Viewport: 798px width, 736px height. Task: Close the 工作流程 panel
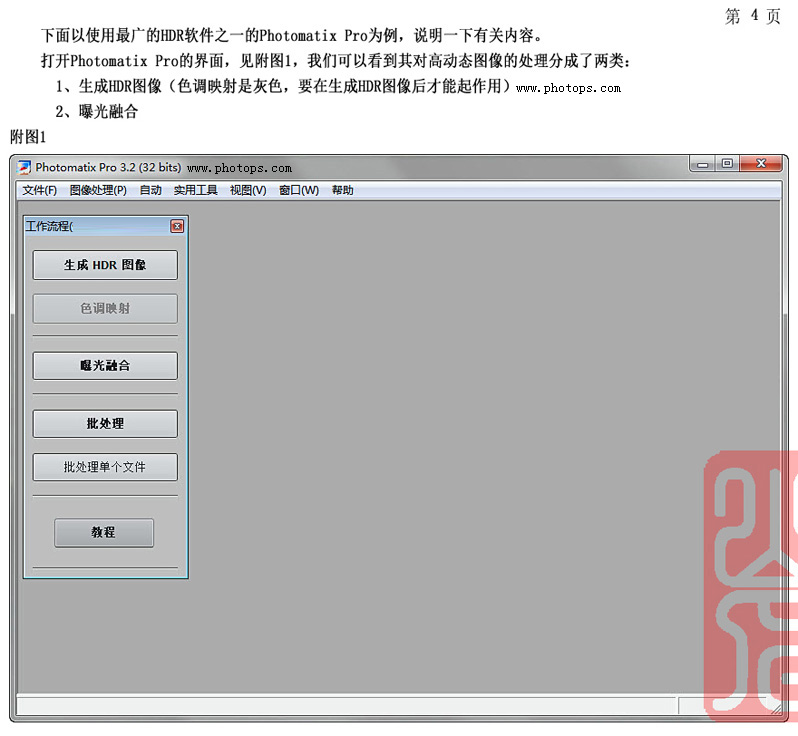point(177,226)
